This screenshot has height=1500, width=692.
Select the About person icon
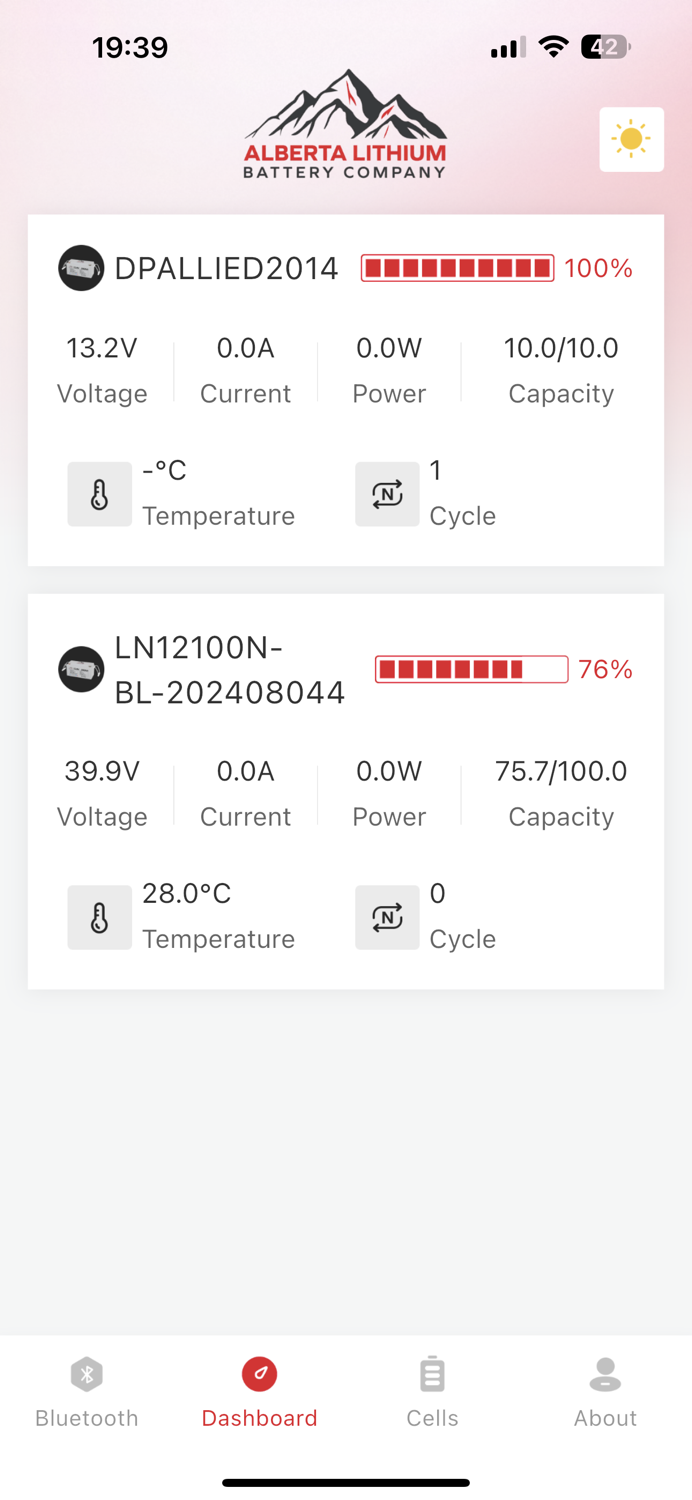click(605, 1374)
